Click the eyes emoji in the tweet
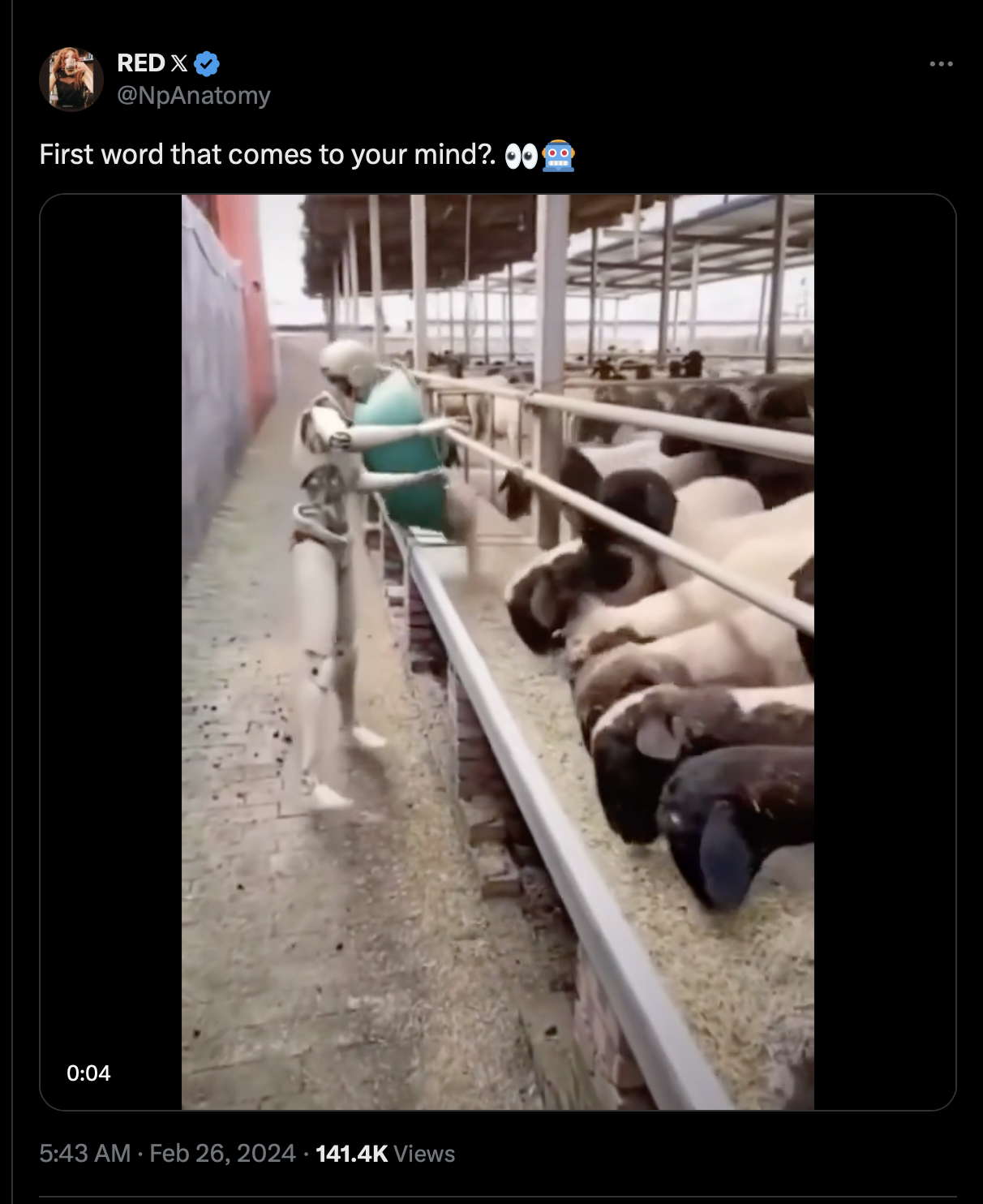Screen dimensions: 983x1204 (521, 156)
